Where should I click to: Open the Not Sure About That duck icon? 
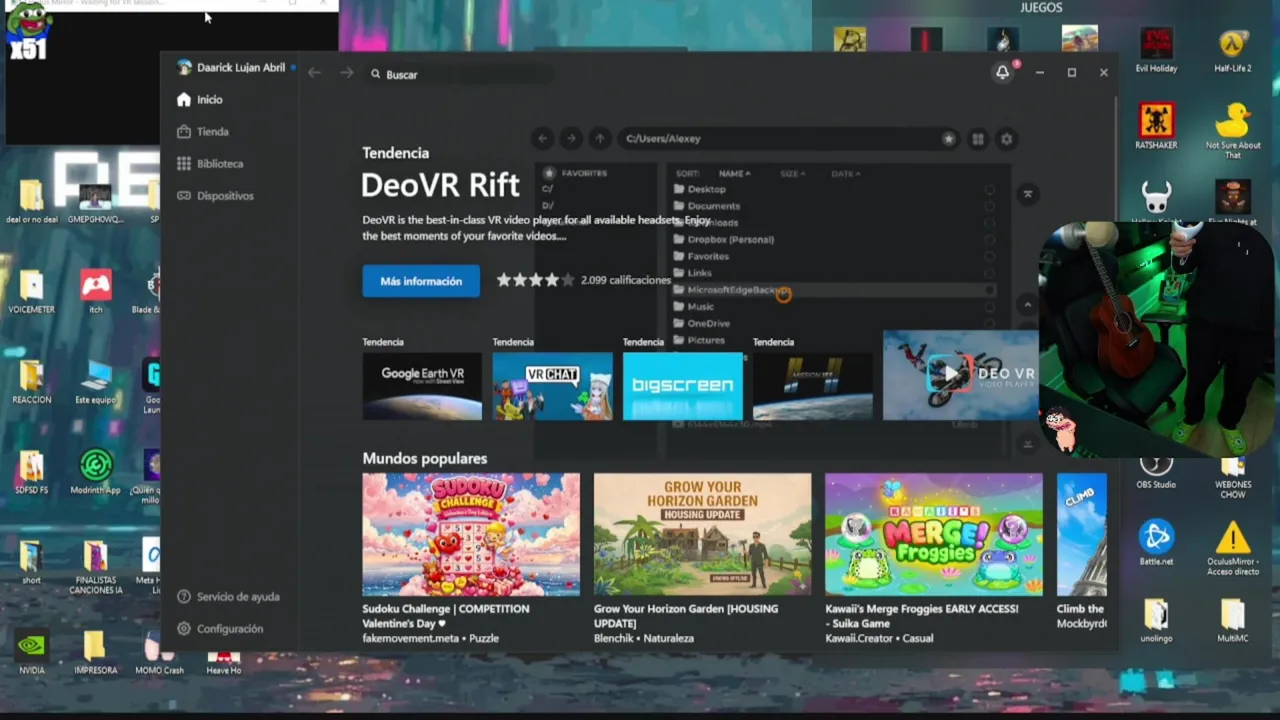click(1232, 131)
